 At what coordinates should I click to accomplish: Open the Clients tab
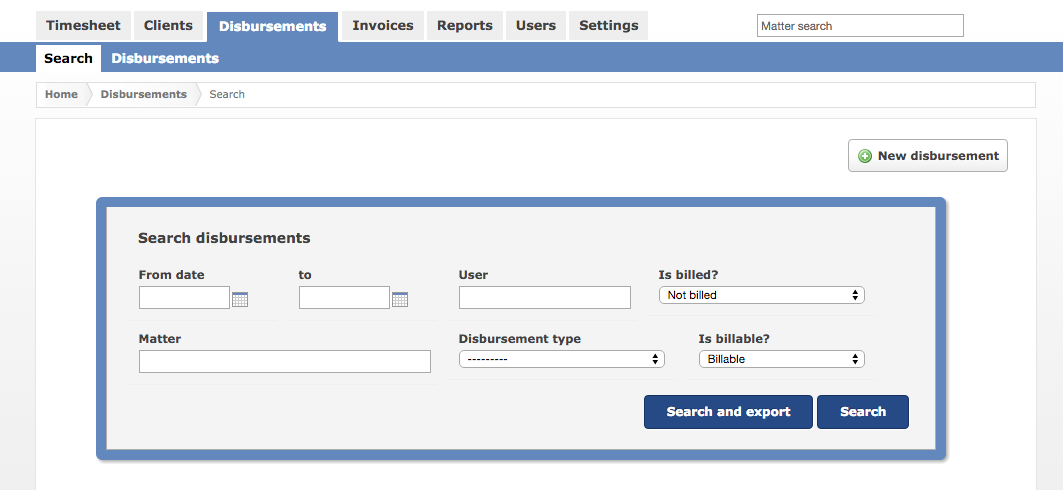pos(168,26)
